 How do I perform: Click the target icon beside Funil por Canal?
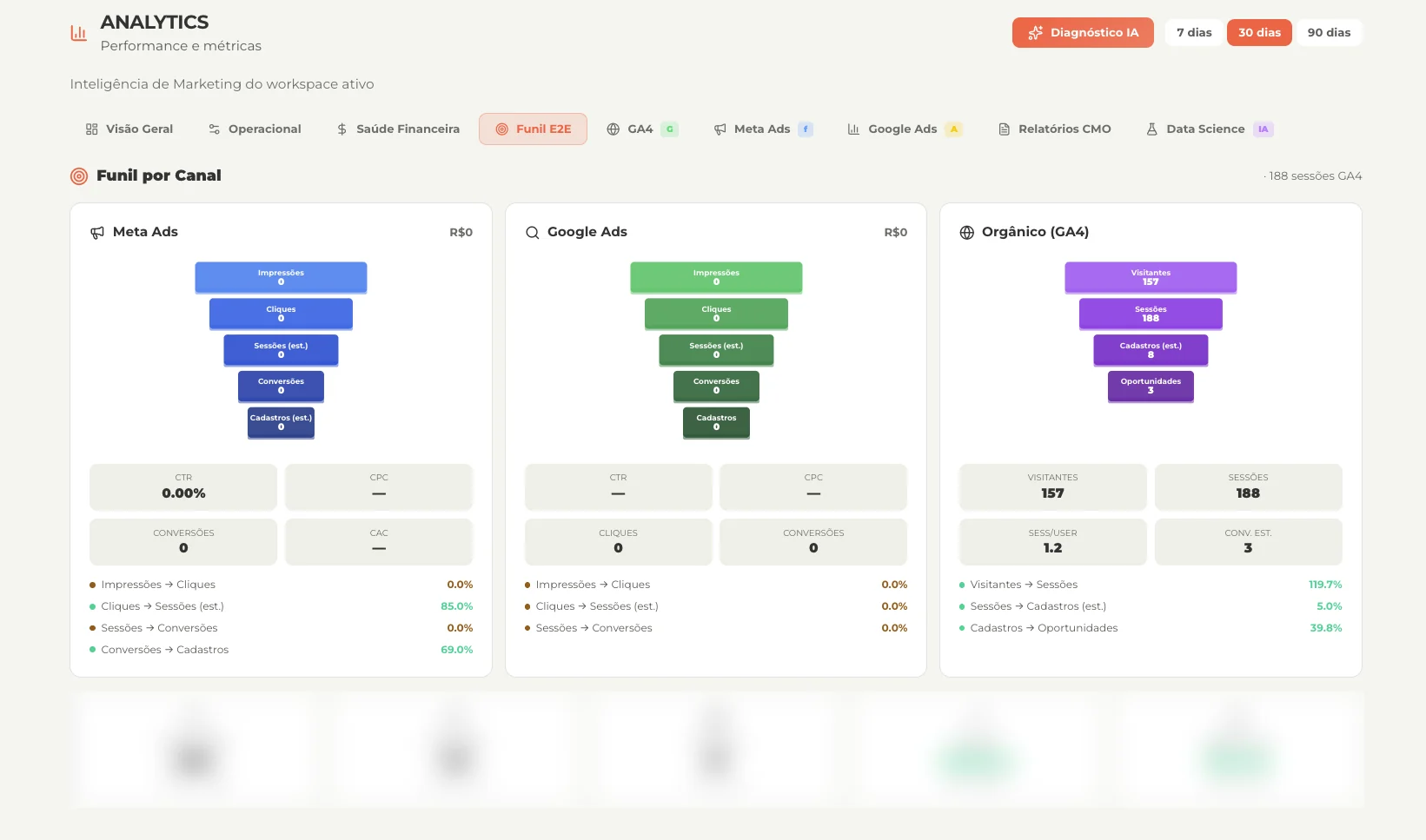(79, 176)
